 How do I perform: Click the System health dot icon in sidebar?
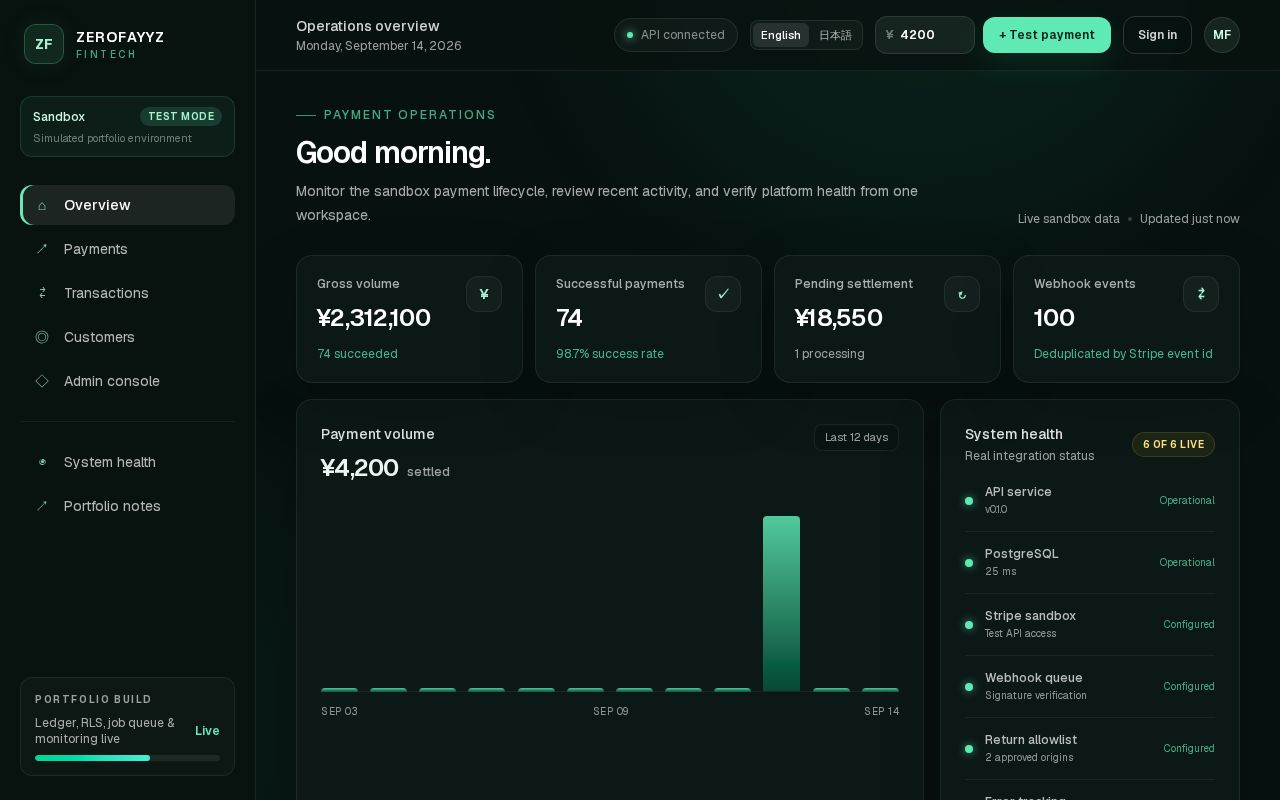tap(42, 462)
